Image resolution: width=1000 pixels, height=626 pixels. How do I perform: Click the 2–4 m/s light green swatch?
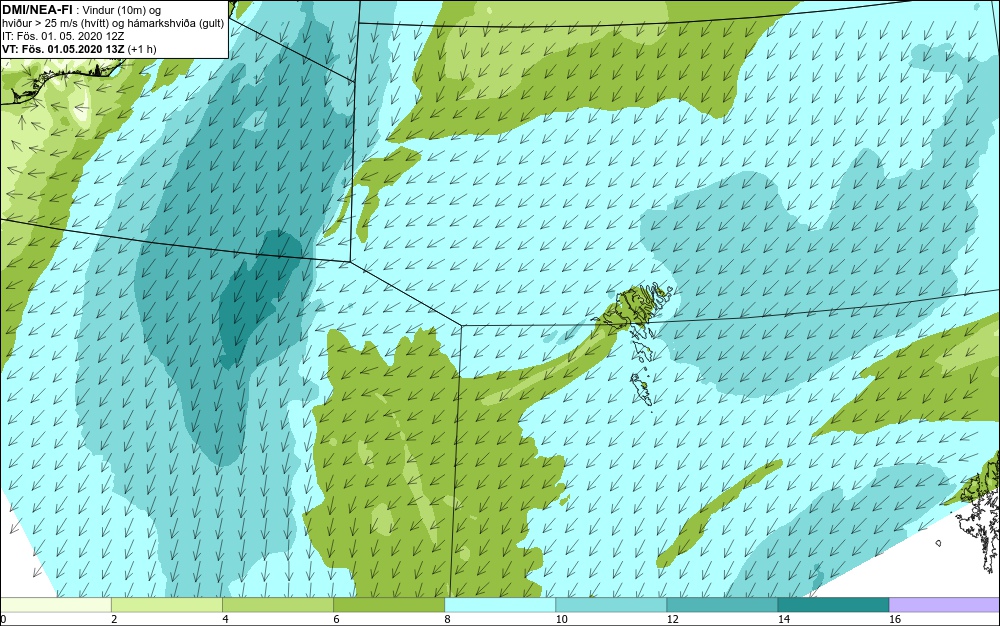point(167,605)
